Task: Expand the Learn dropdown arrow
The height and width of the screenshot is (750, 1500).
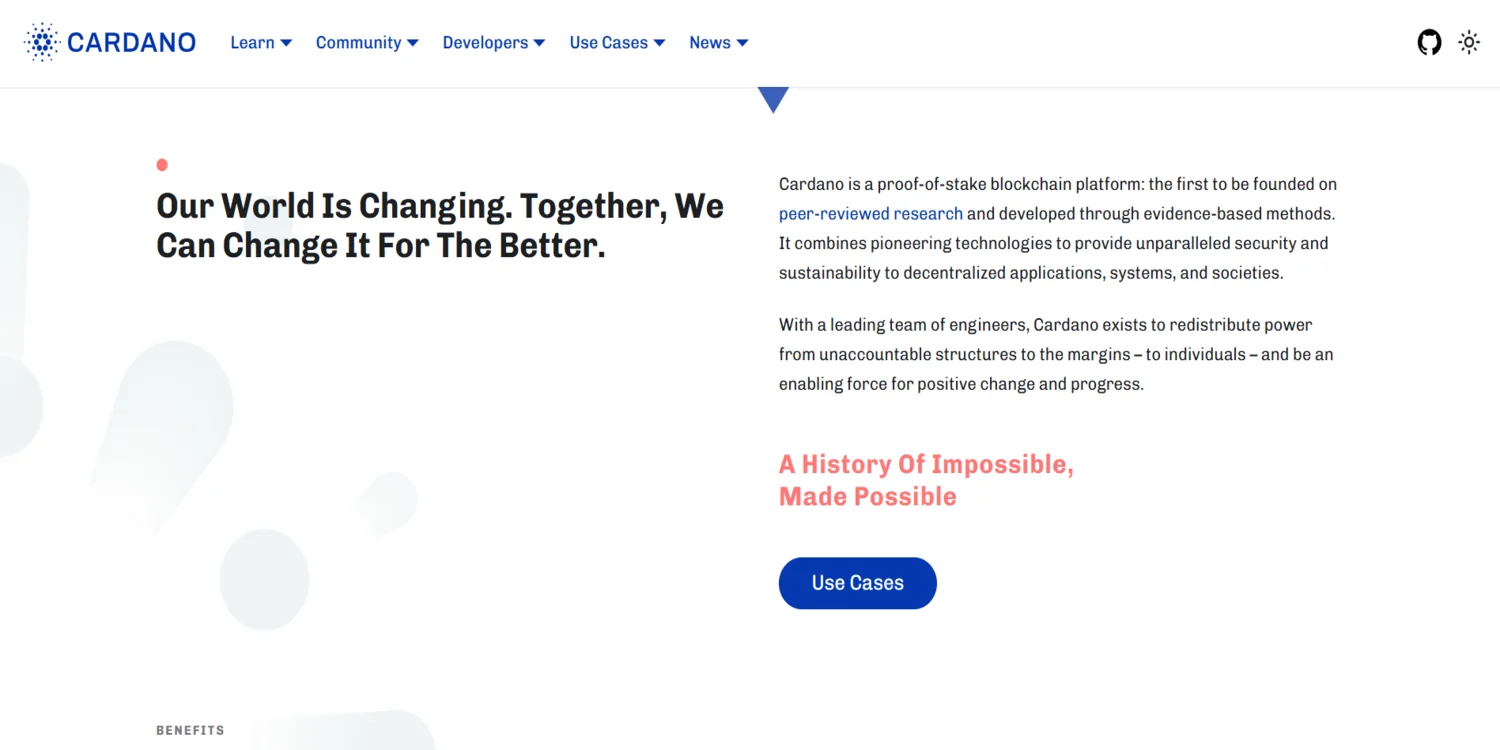Action: (286, 43)
